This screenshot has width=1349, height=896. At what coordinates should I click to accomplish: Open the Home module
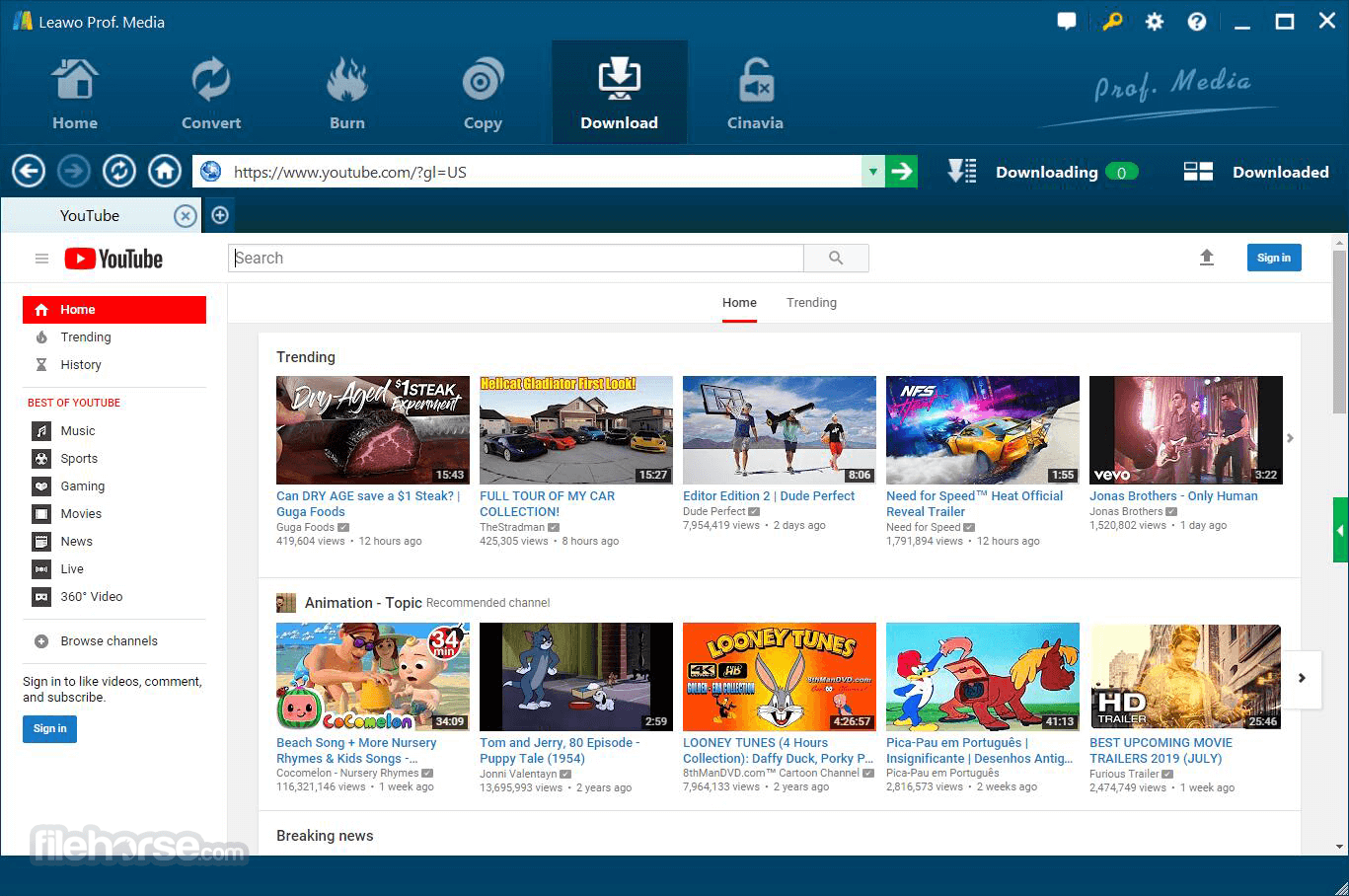click(x=75, y=94)
